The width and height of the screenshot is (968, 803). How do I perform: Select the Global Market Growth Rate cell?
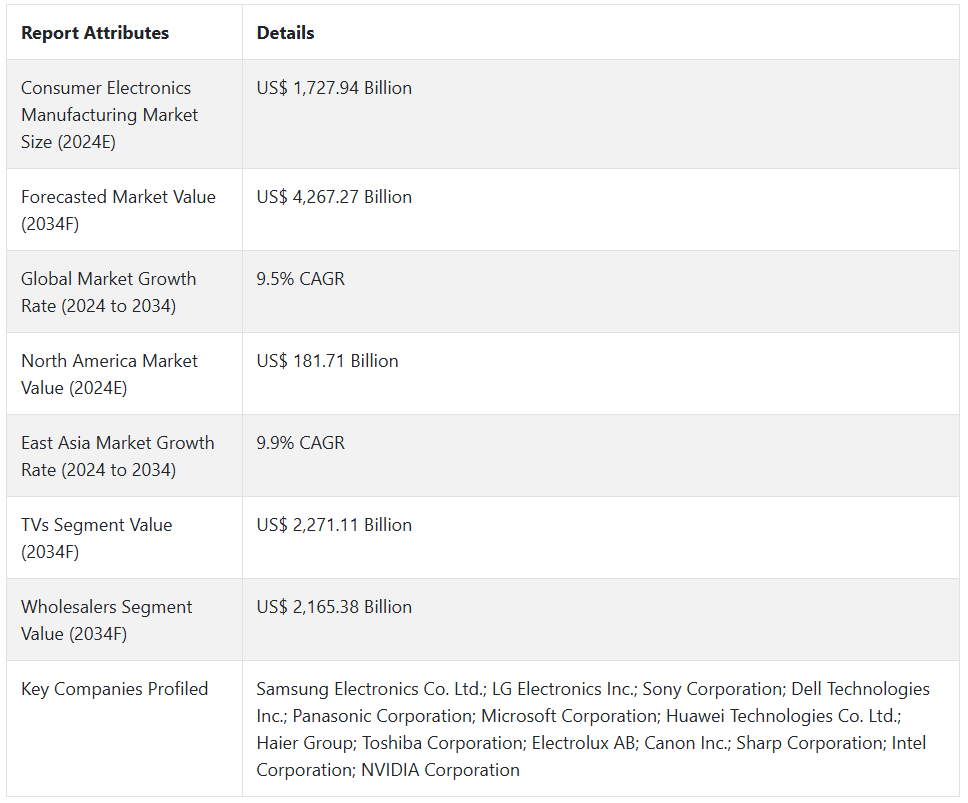(108, 292)
